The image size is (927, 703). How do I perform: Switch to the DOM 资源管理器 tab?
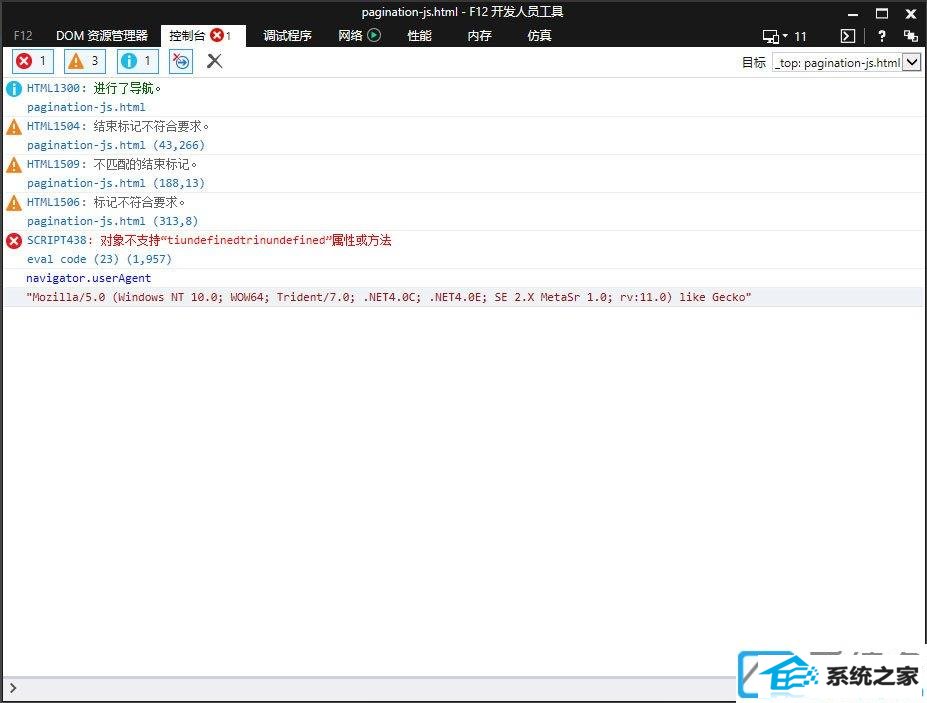point(102,35)
